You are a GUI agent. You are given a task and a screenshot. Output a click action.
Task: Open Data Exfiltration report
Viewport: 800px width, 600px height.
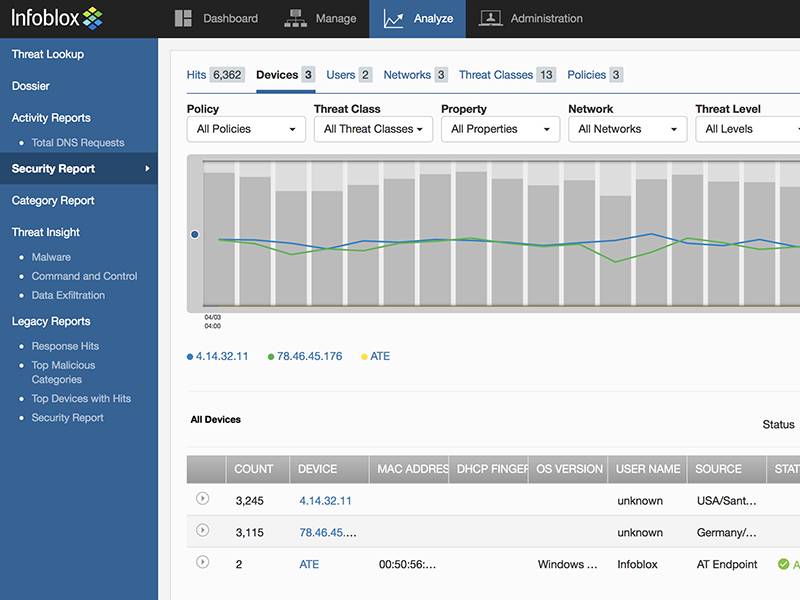pyautogui.click(x=68, y=295)
